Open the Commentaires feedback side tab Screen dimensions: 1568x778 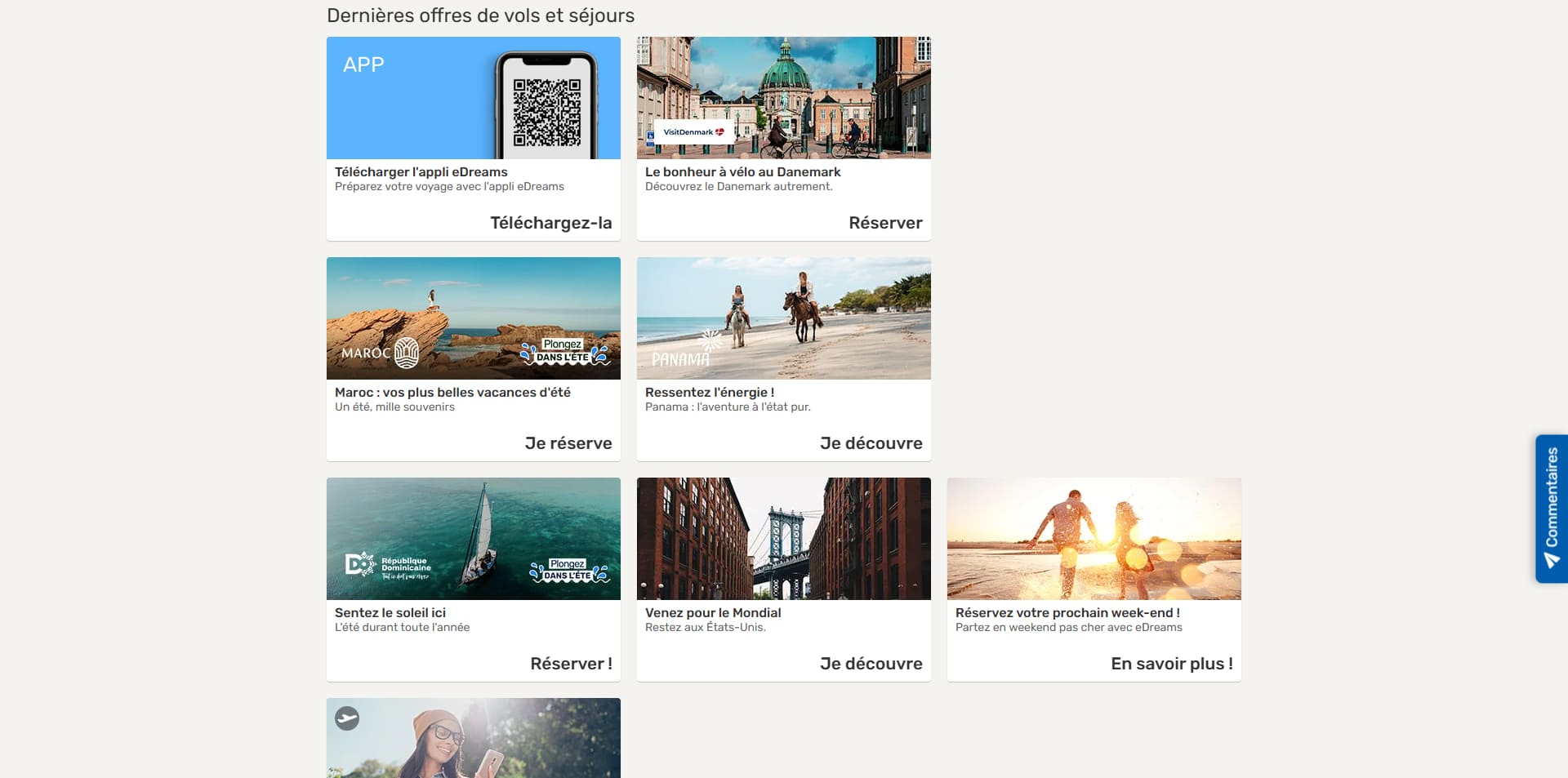[1552, 509]
